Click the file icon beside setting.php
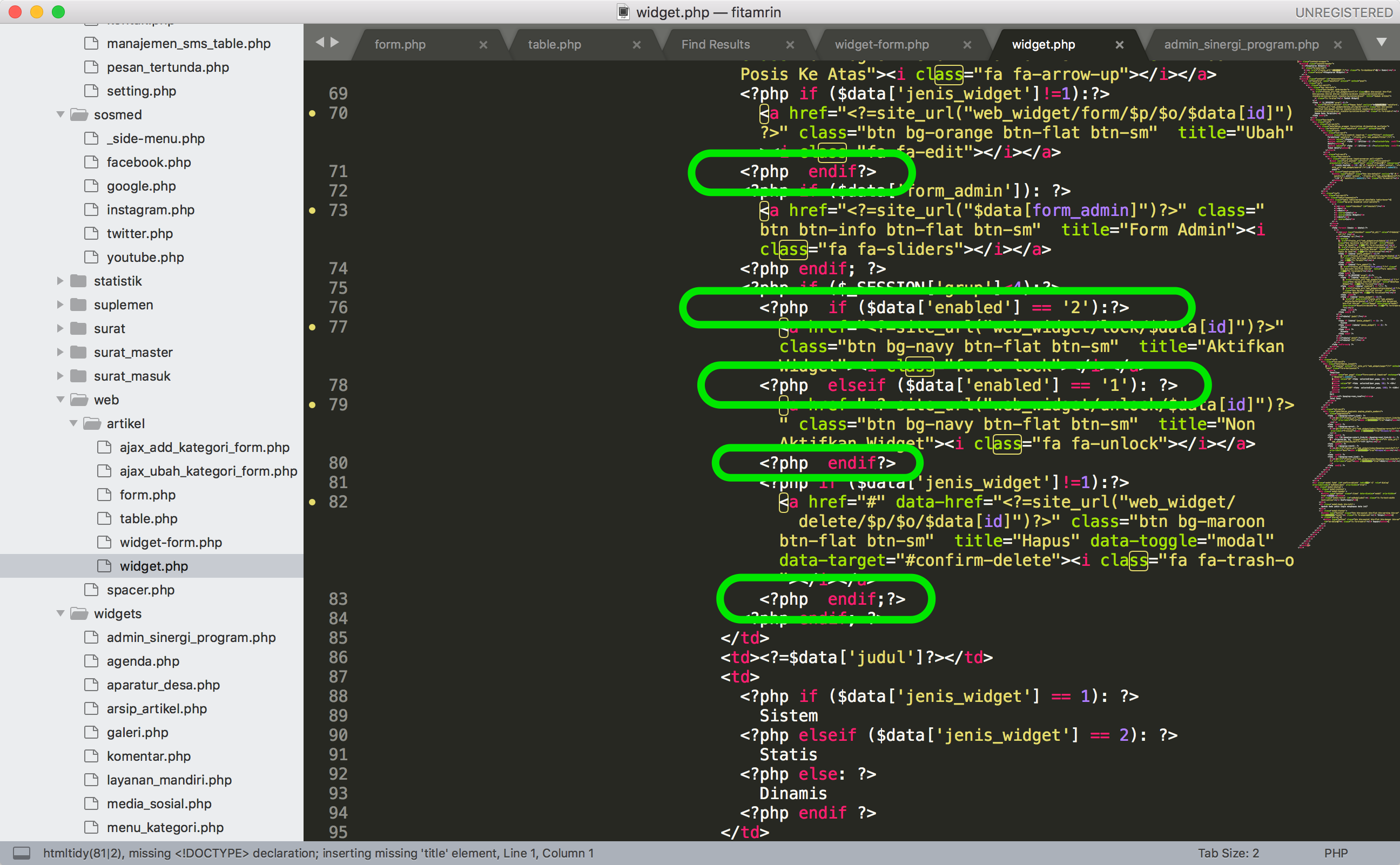 (91, 90)
